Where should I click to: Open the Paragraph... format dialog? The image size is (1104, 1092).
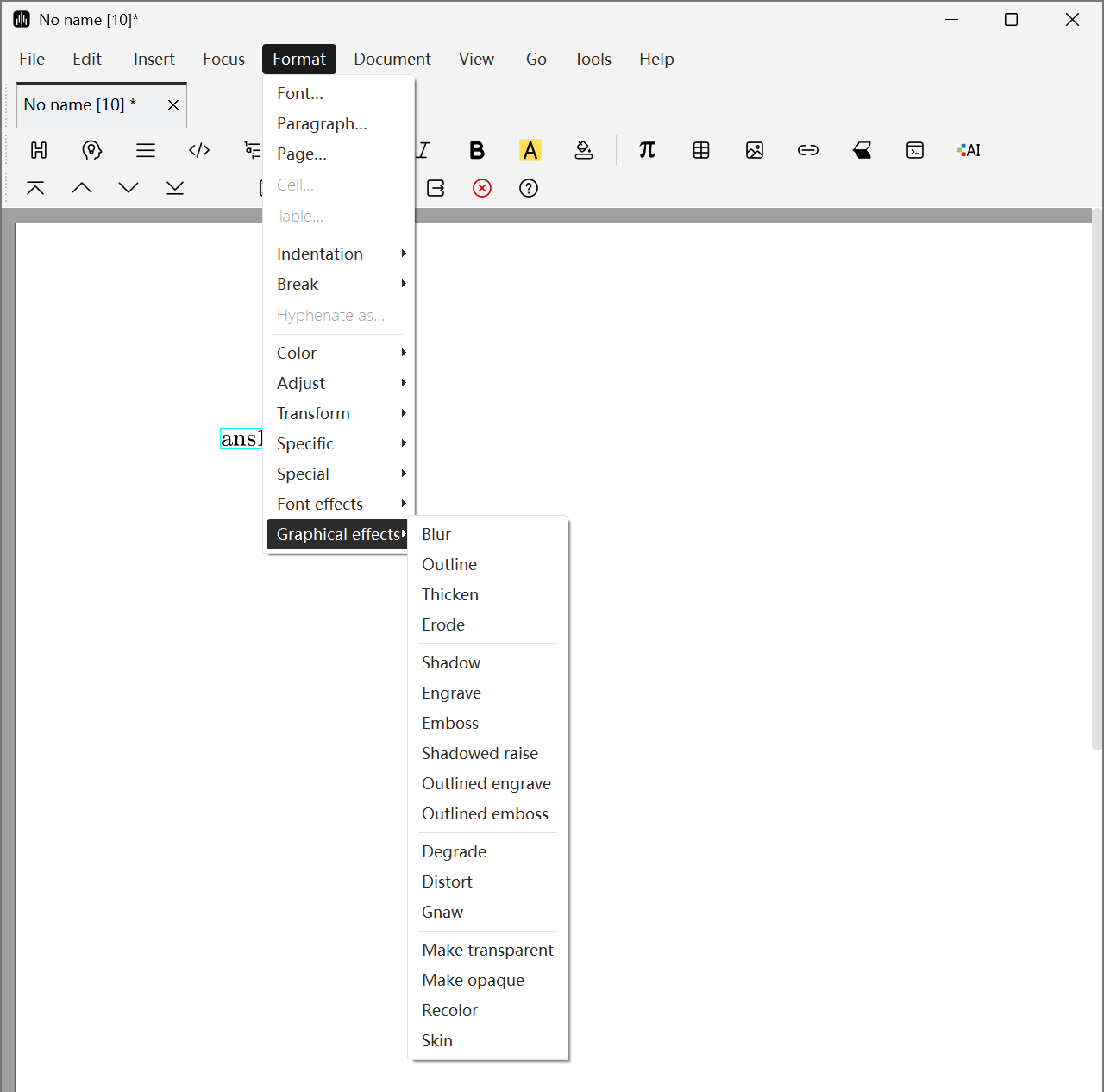point(322,123)
